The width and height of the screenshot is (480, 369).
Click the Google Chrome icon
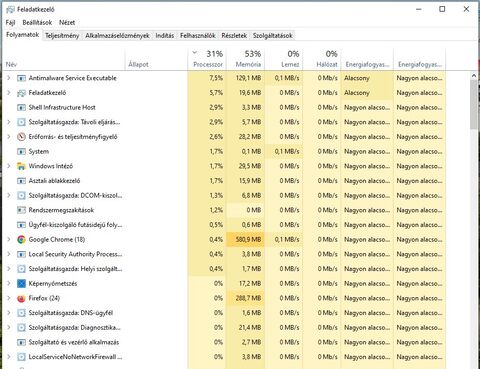pos(21,240)
